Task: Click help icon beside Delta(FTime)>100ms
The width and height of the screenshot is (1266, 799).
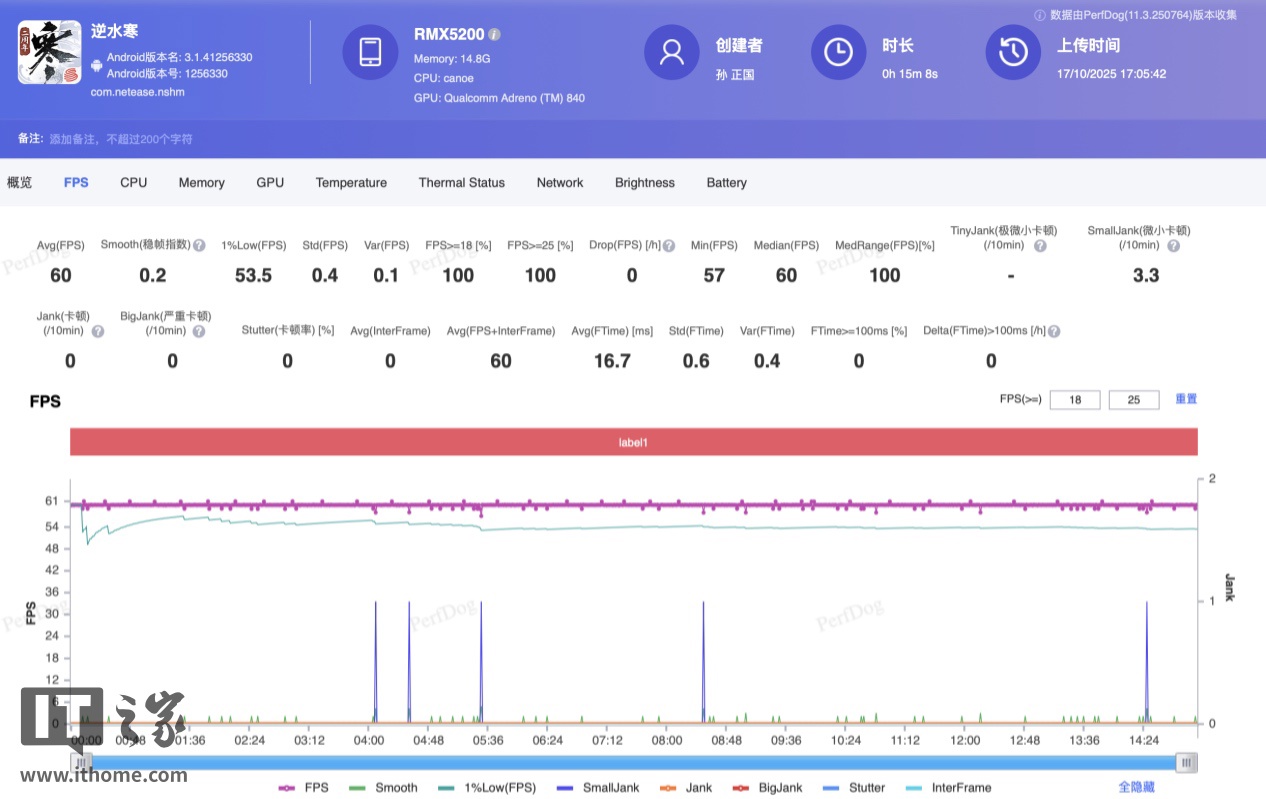Action: (x=1054, y=331)
